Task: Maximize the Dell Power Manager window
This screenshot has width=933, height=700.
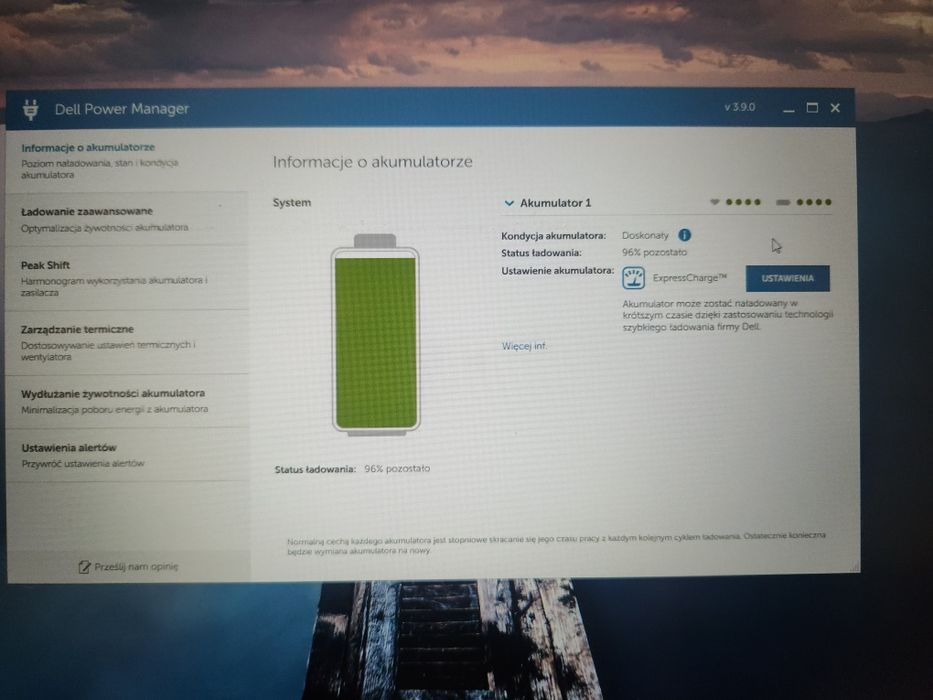Action: 812,108
